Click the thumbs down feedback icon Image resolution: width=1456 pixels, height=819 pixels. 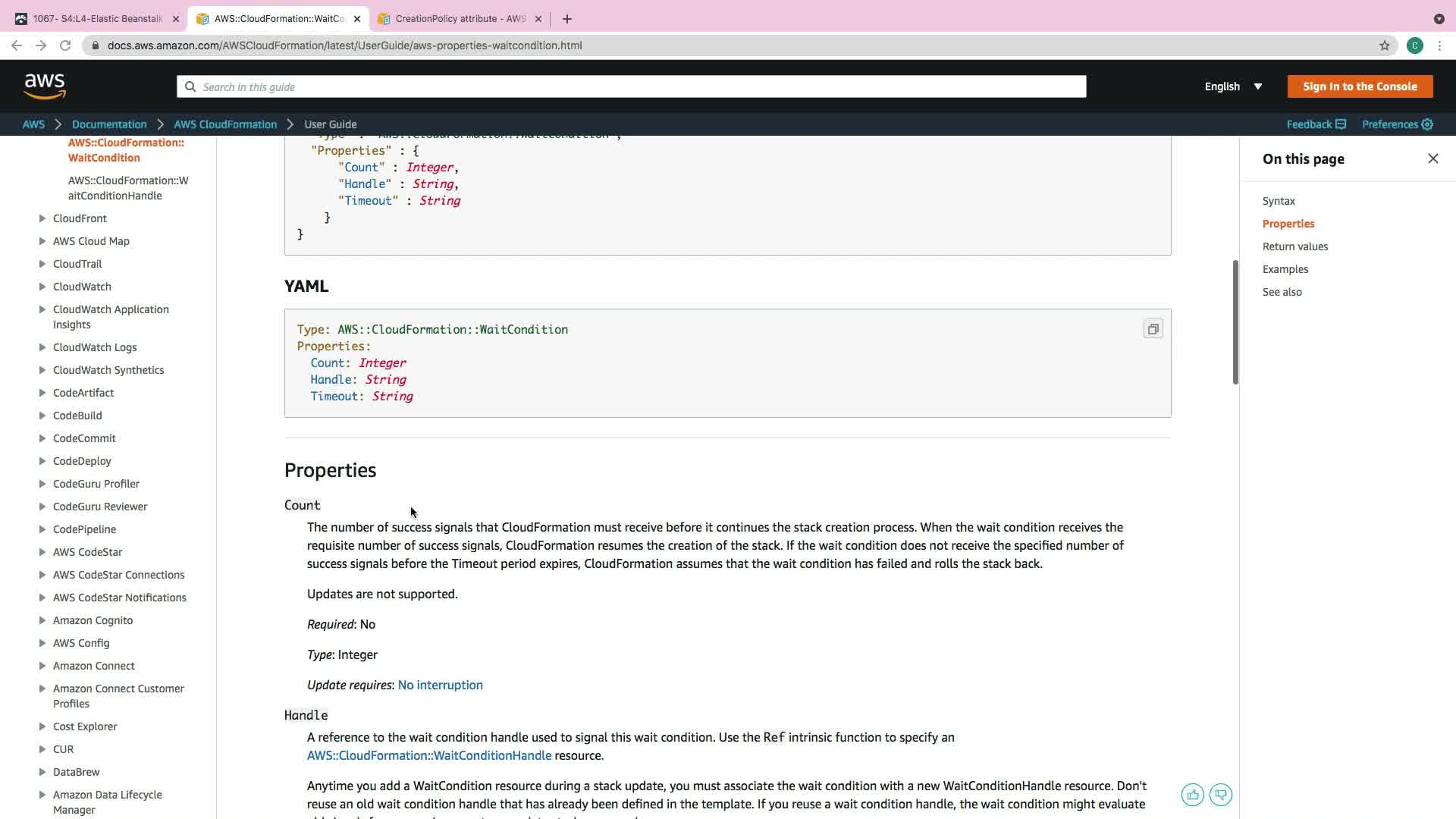coord(1220,795)
